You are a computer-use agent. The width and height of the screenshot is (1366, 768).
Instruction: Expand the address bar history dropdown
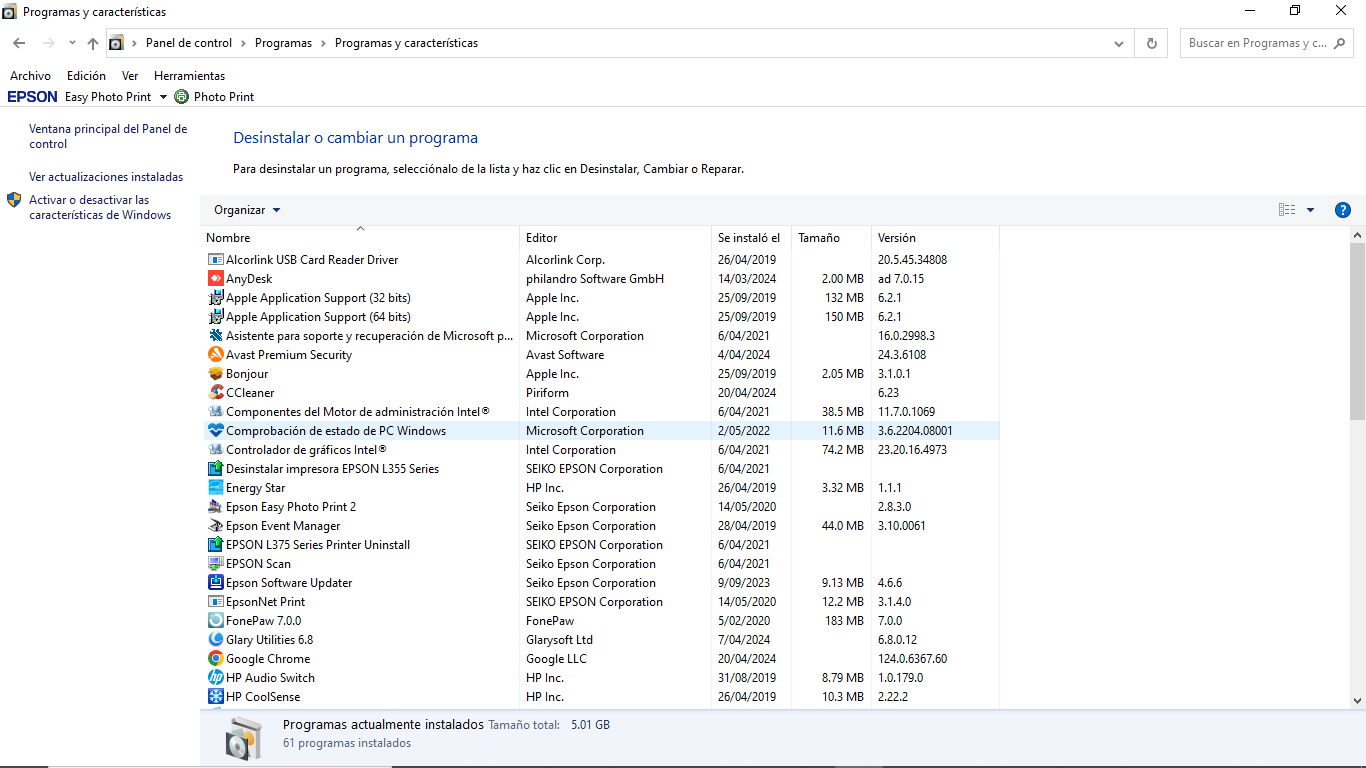point(1119,44)
